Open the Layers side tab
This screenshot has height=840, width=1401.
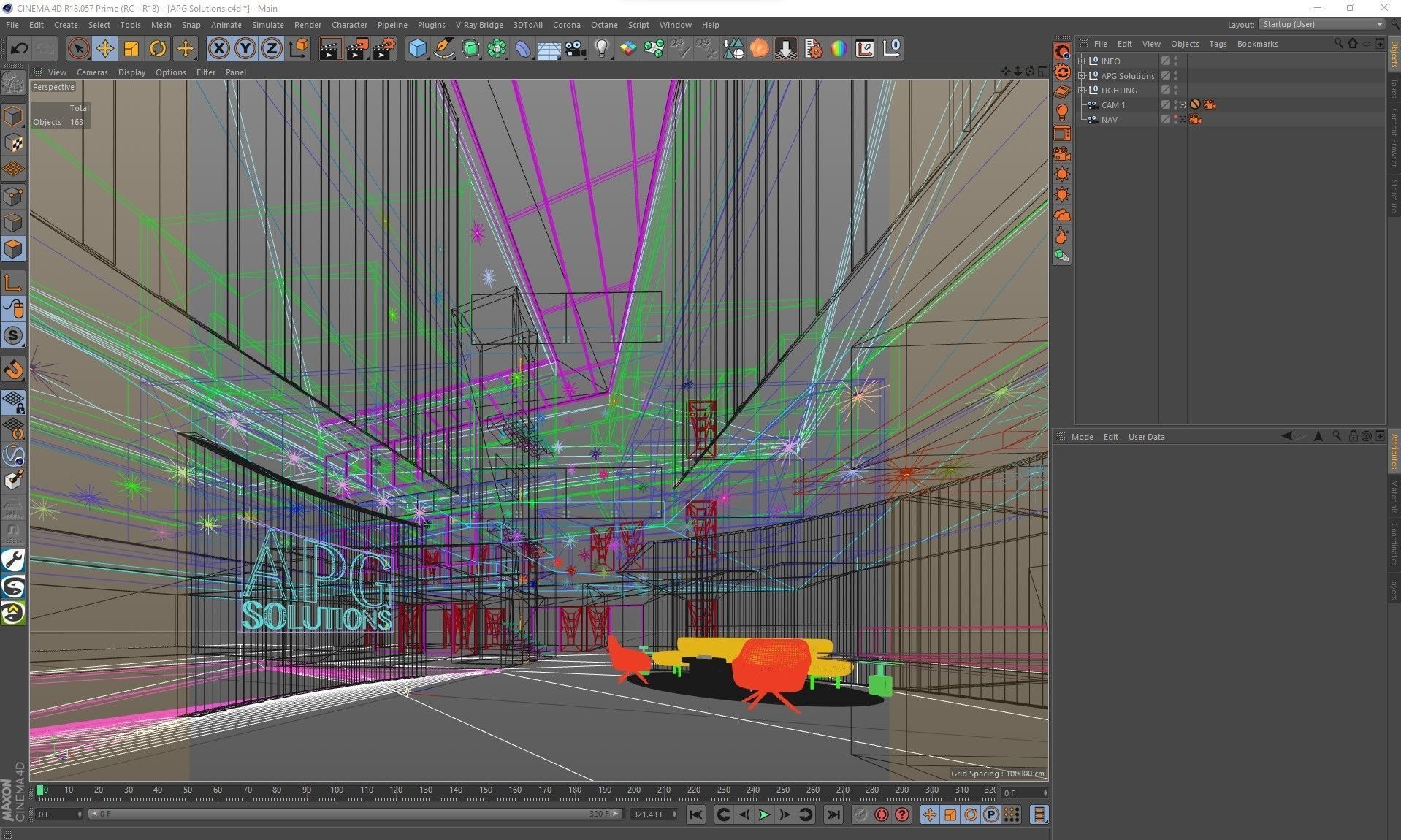click(1394, 588)
